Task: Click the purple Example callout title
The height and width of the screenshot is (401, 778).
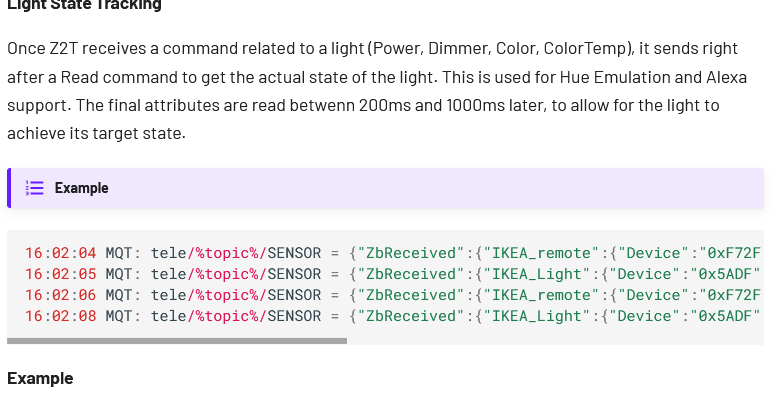Action: click(x=81, y=188)
